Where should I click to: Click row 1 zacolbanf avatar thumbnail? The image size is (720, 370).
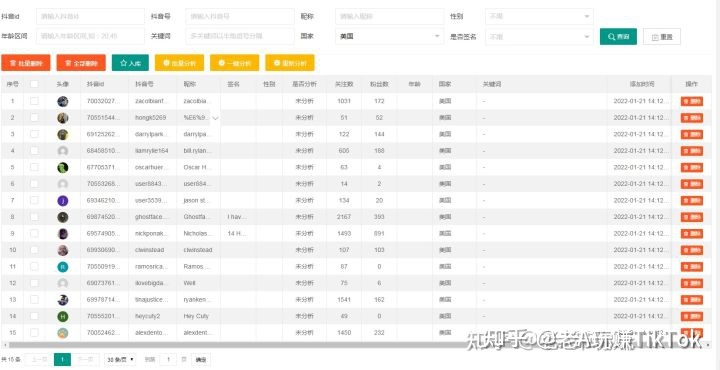tap(62, 101)
